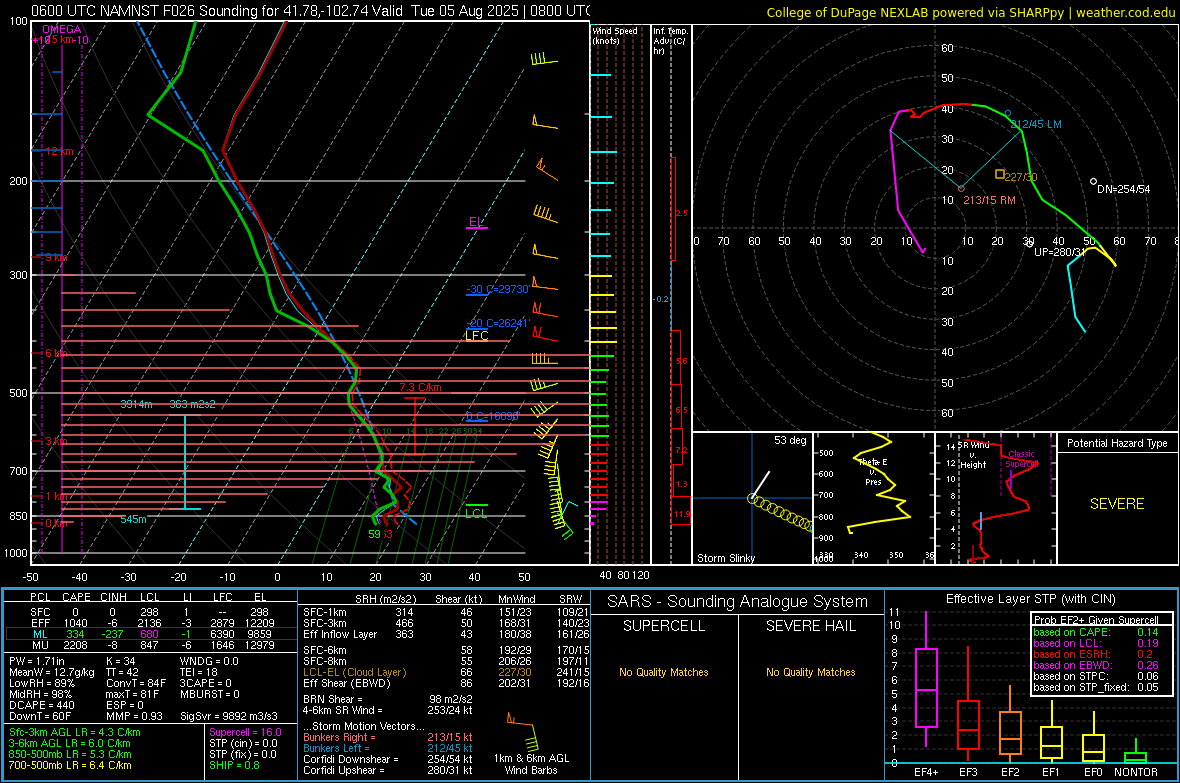Click the 700-500mb LR = 6.4 C/km line
The image size is (1180, 783).
tap(70, 765)
